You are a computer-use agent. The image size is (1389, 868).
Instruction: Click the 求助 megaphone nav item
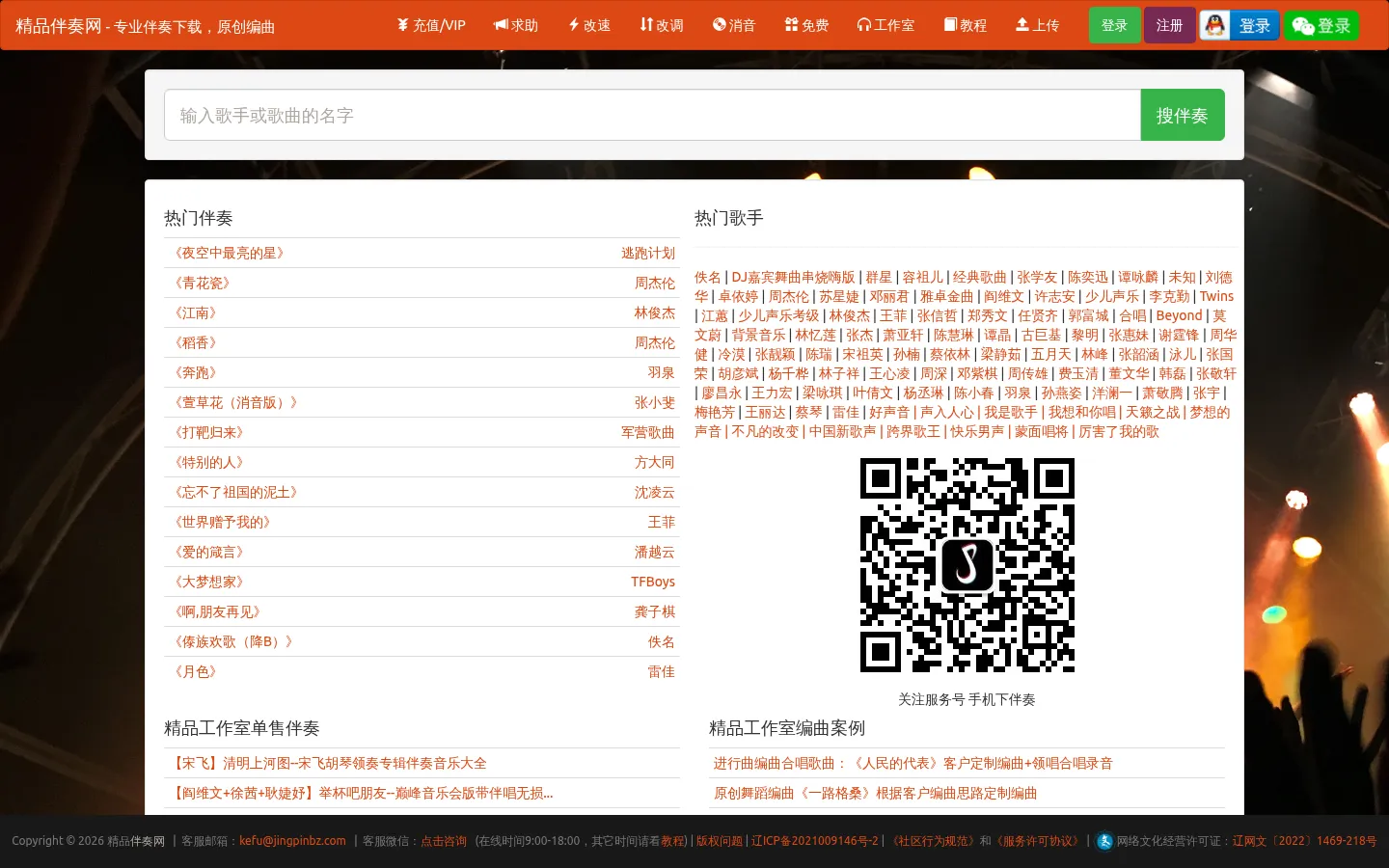point(516,25)
